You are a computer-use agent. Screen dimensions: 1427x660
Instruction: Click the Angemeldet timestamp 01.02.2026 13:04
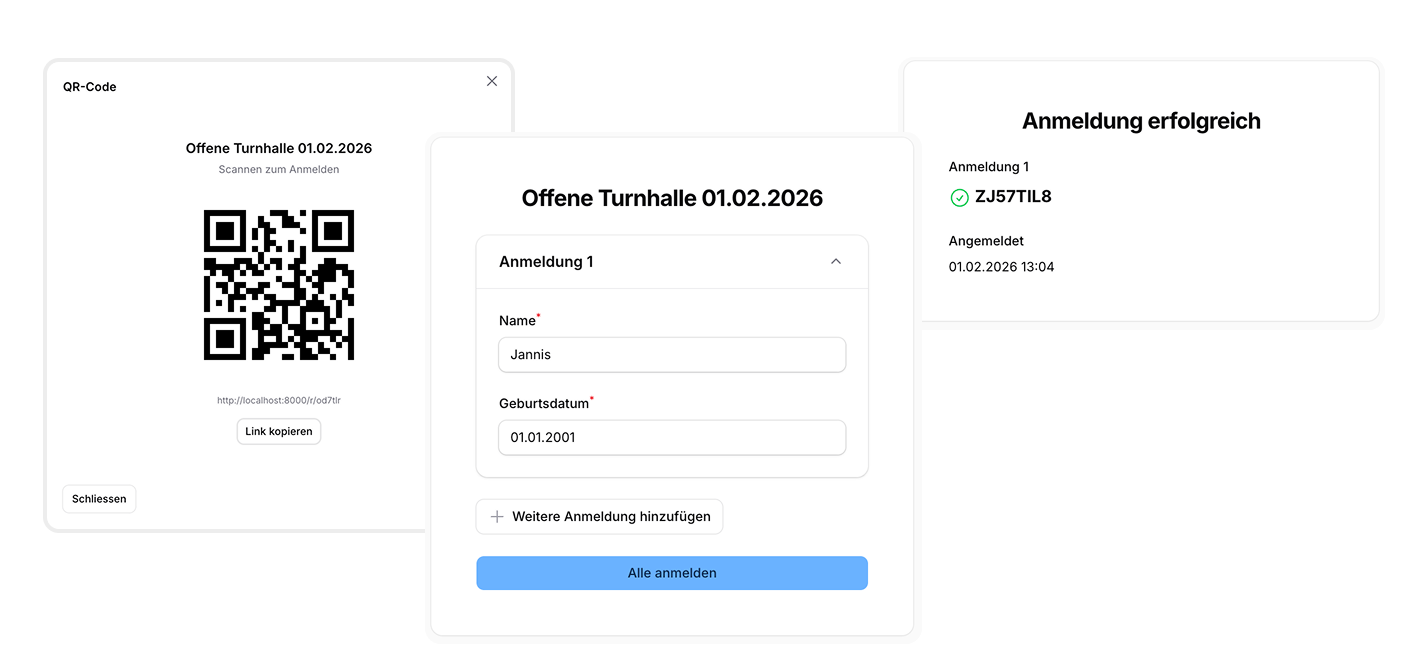point(1001,266)
